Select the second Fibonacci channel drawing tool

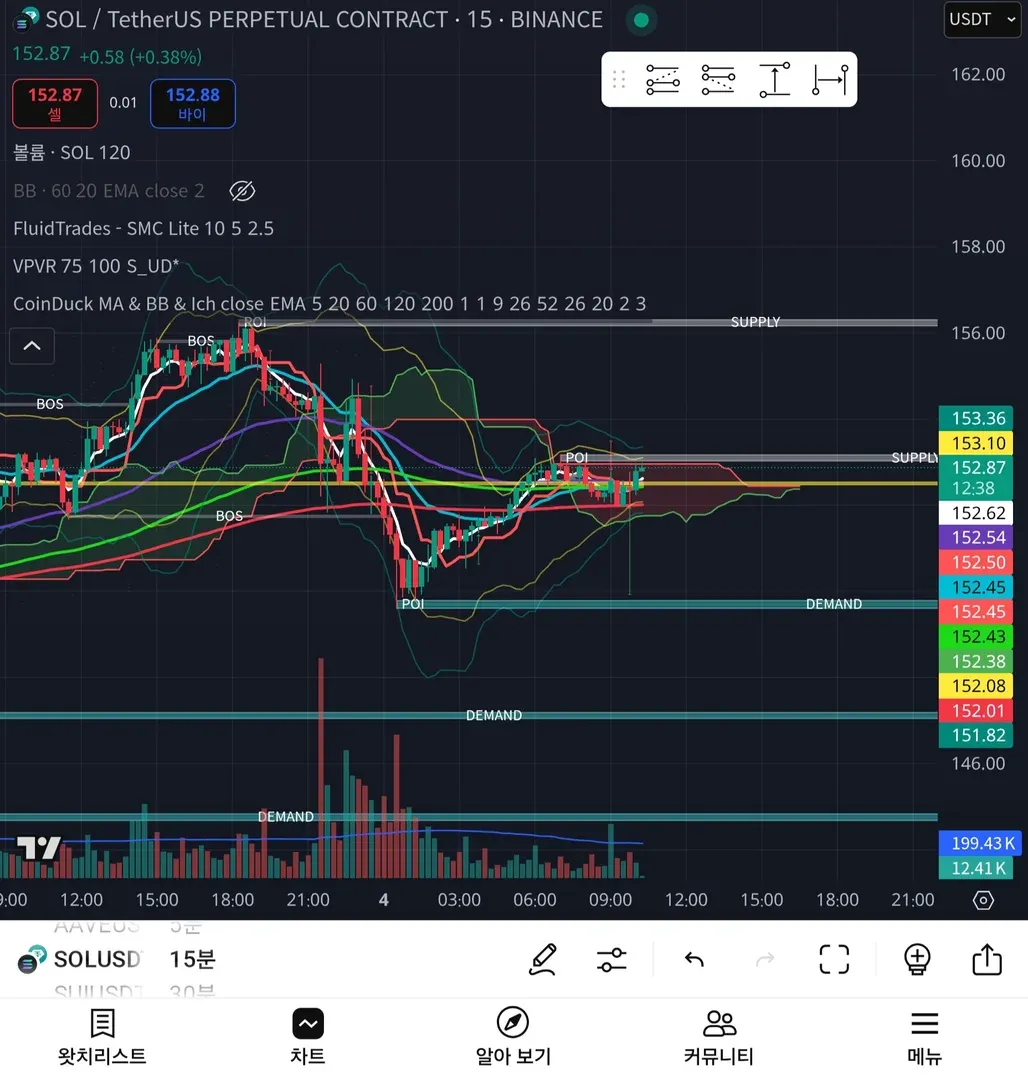pyautogui.click(x=717, y=79)
